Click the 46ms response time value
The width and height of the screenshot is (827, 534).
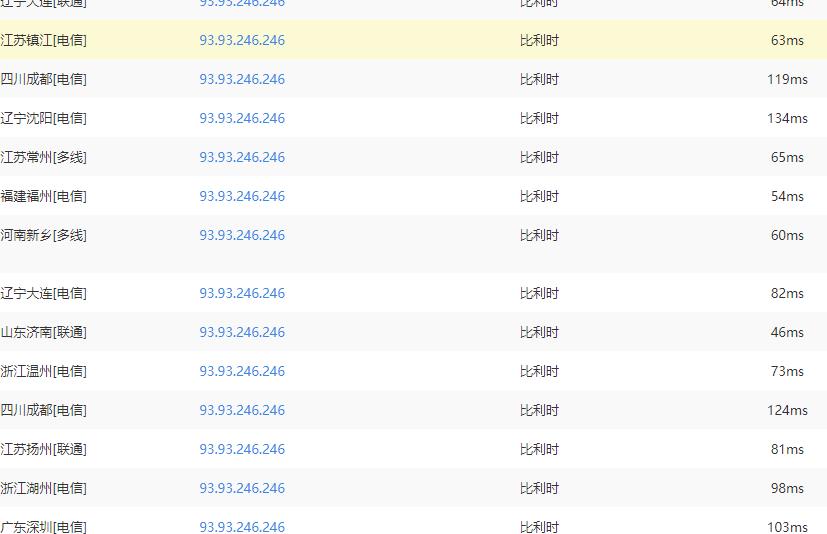[x=787, y=332]
